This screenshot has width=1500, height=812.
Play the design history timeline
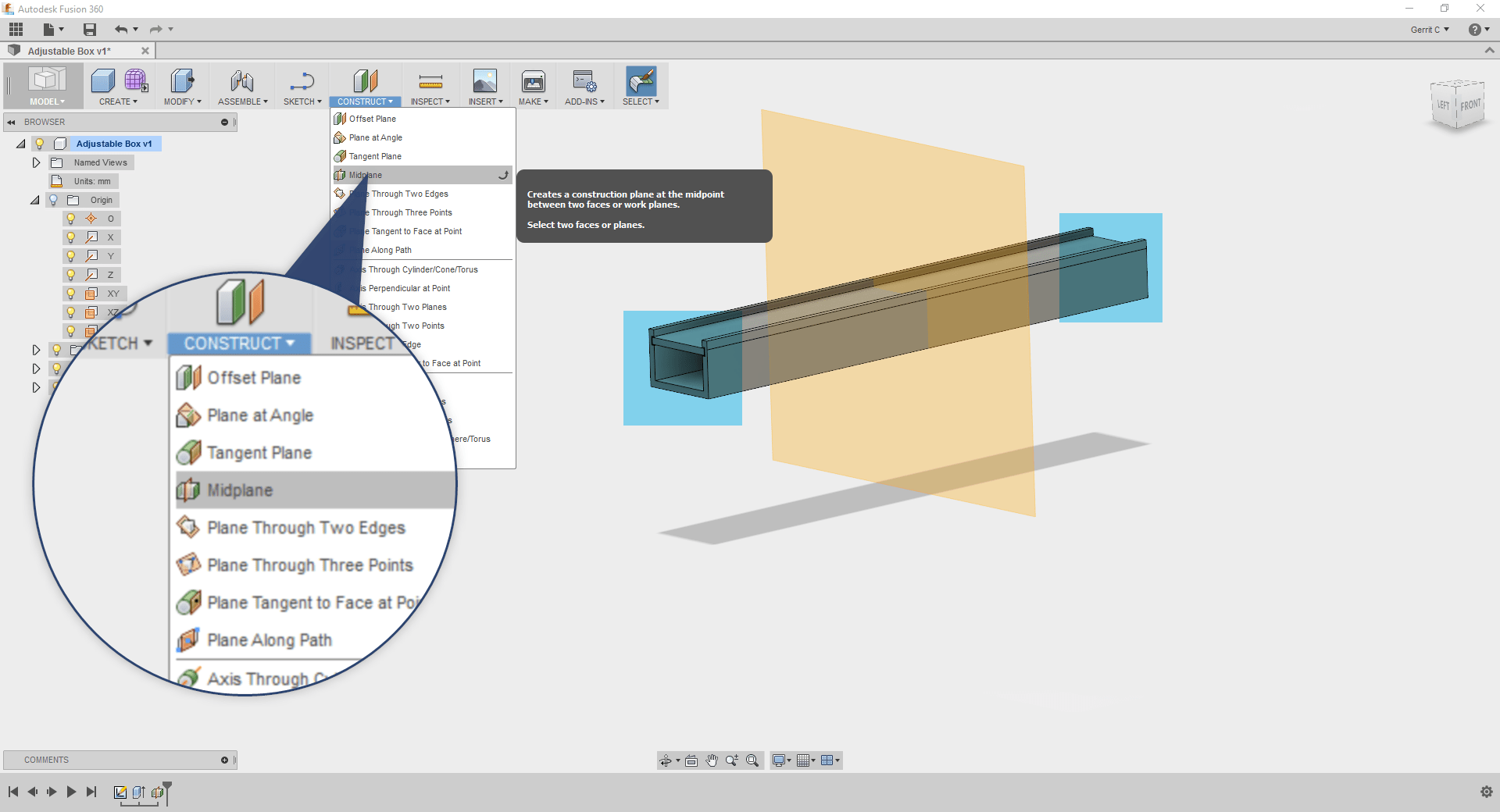point(71,792)
